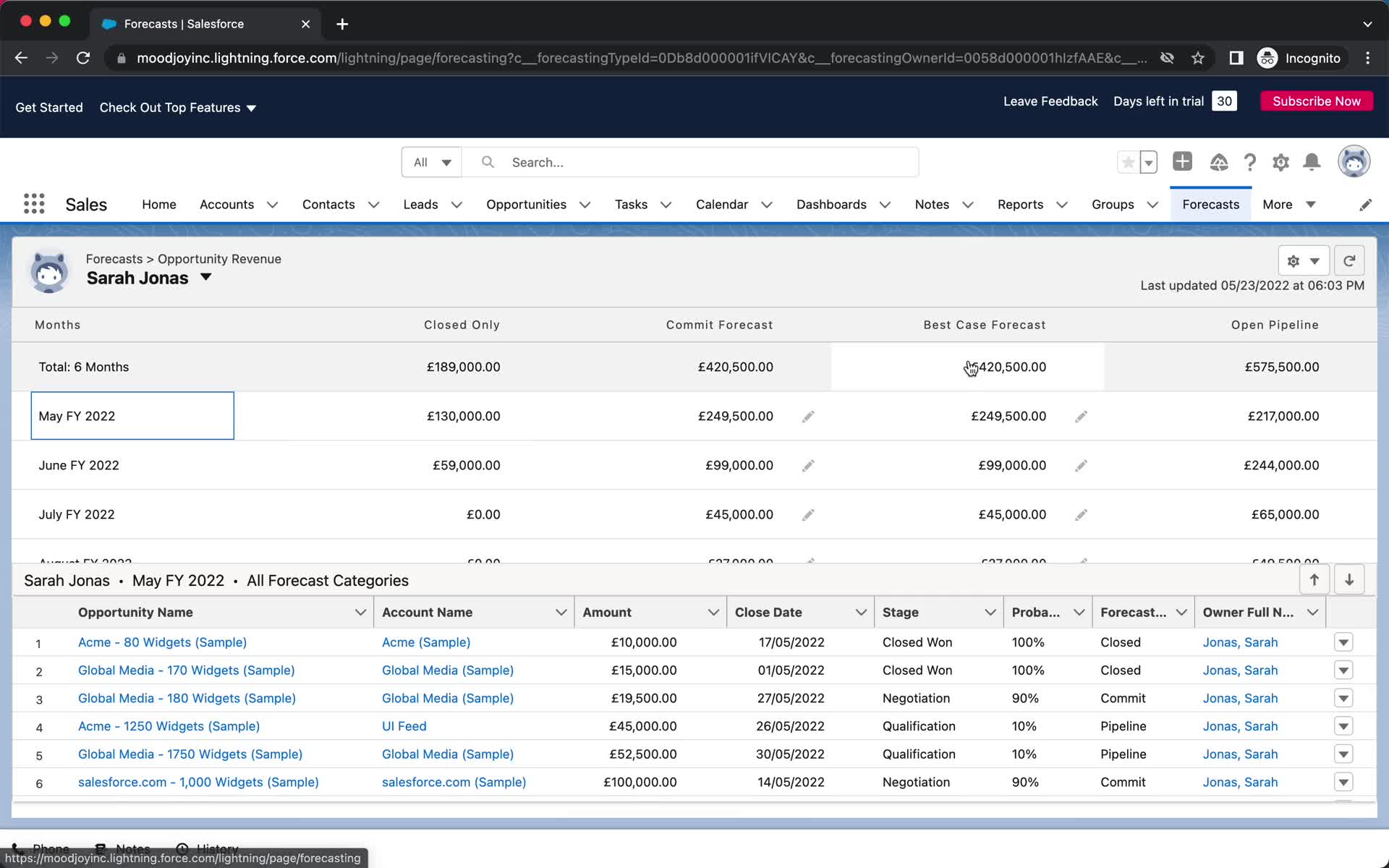Open the Notifications bell
This screenshot has height=868, width=1389.
[x=1312, y=162]
